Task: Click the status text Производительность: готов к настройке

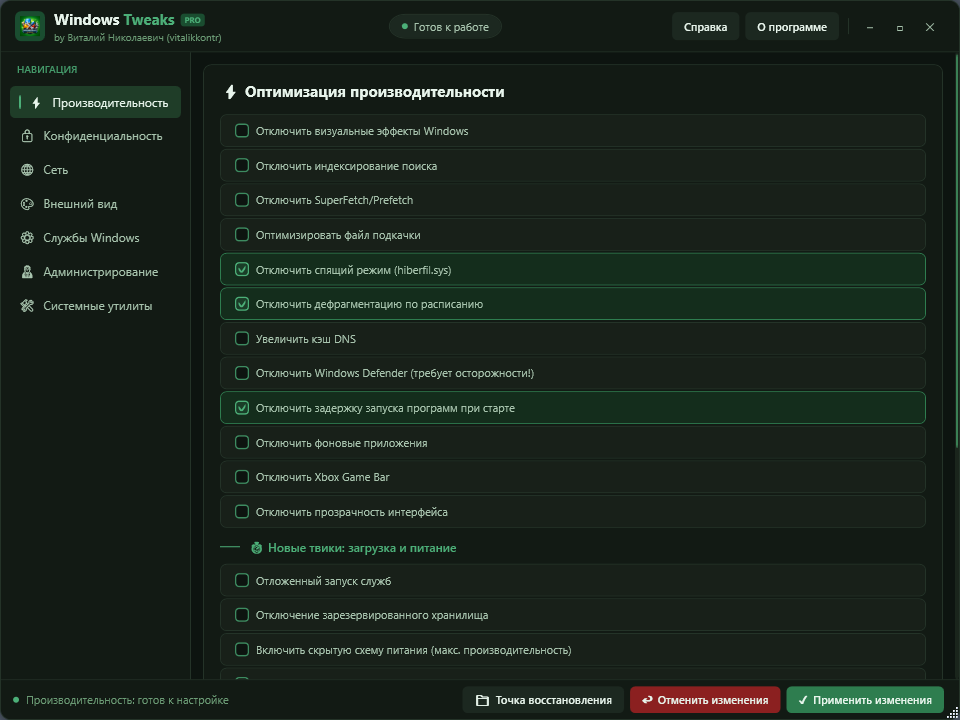Action: (127, 700)
